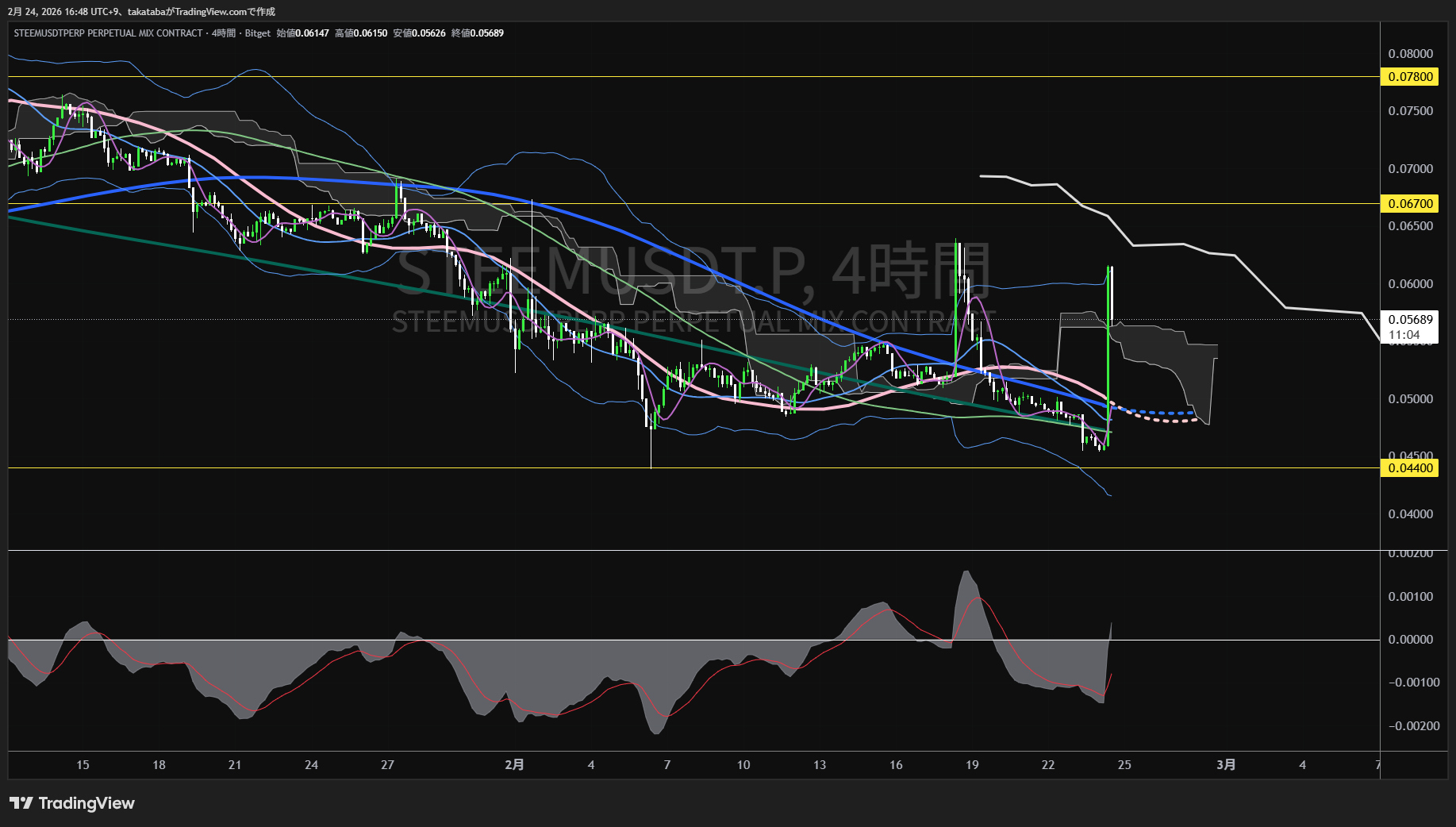This screenshot has width=1456, height=827.
Task: Click the 0.06000 price axis label
Action: (1410, 284)
